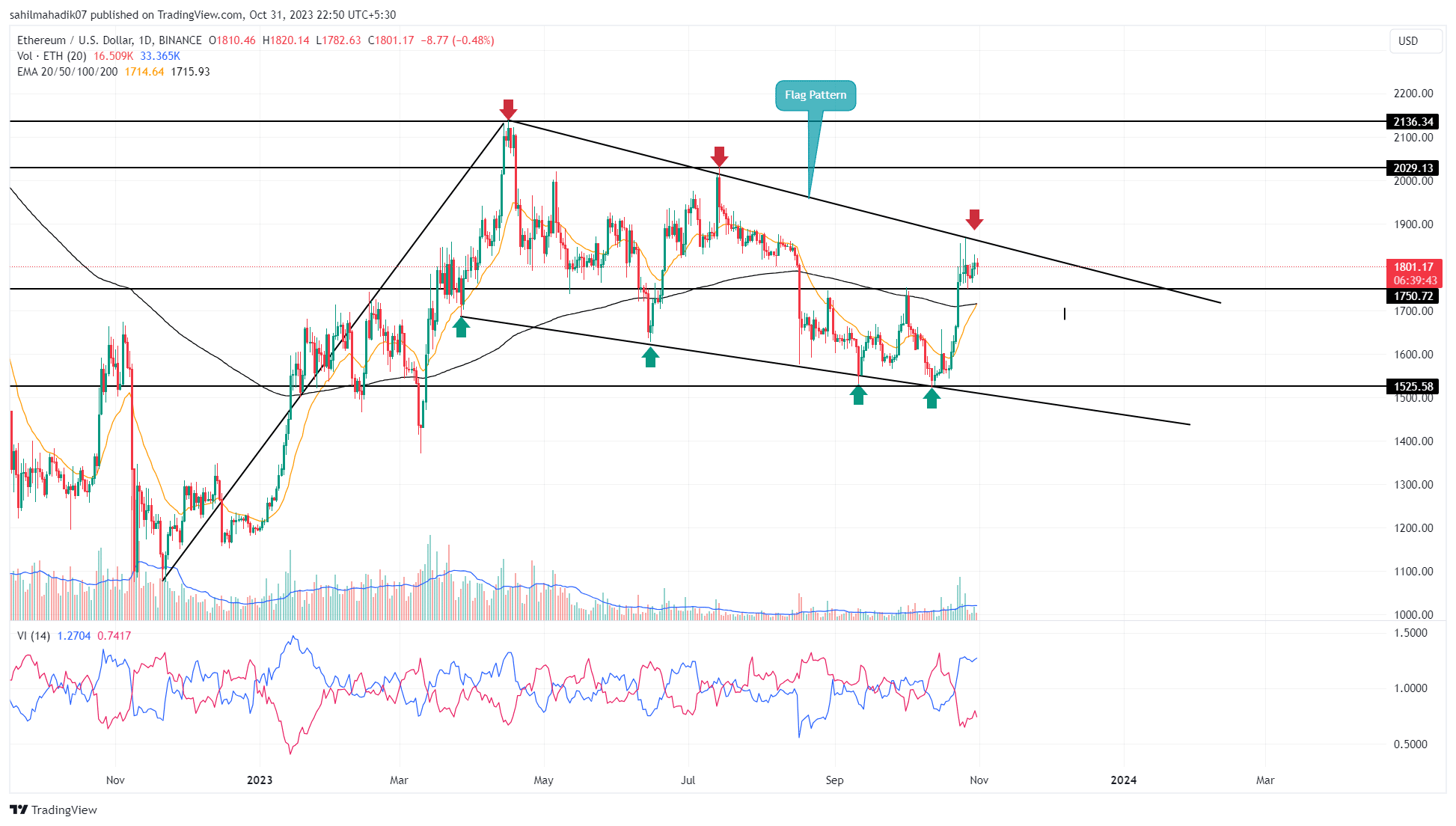Click the EMA value 1714.64 in legend
The image size is (1456, 826).
coord(144,72)
